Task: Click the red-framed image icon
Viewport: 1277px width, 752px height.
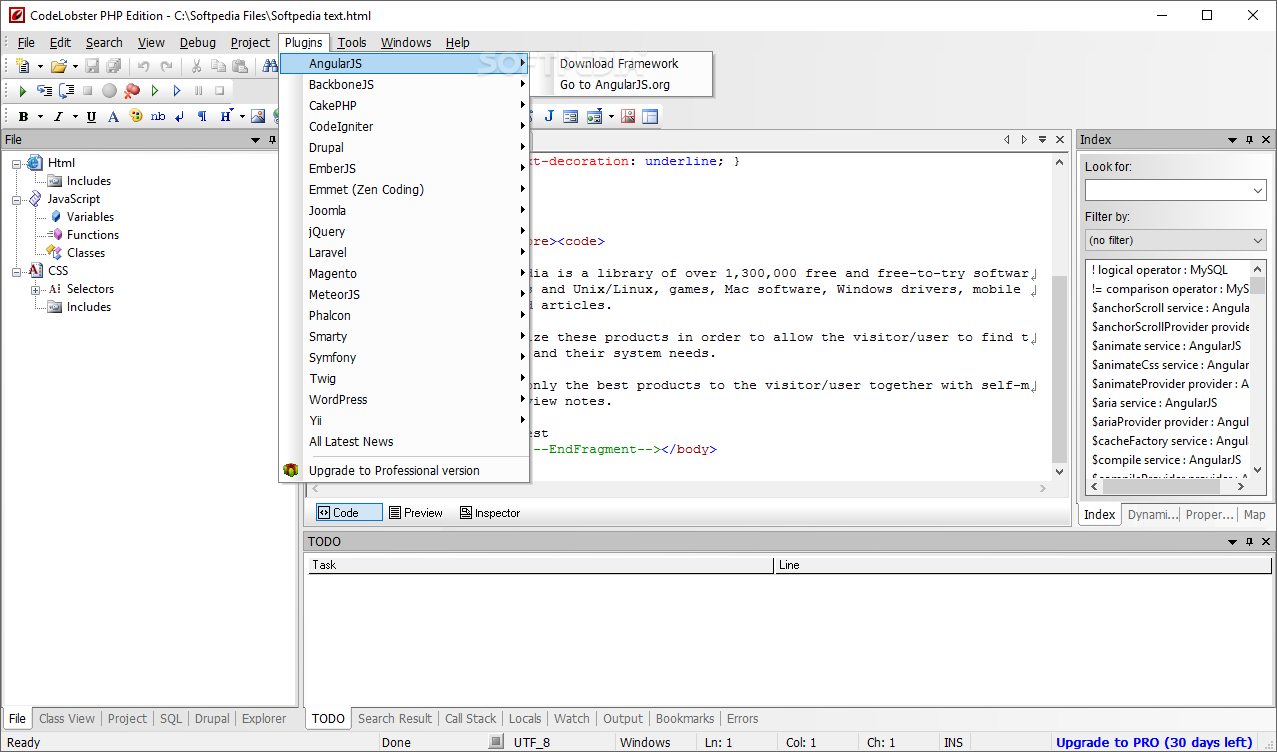Action: tap(628, 117)
